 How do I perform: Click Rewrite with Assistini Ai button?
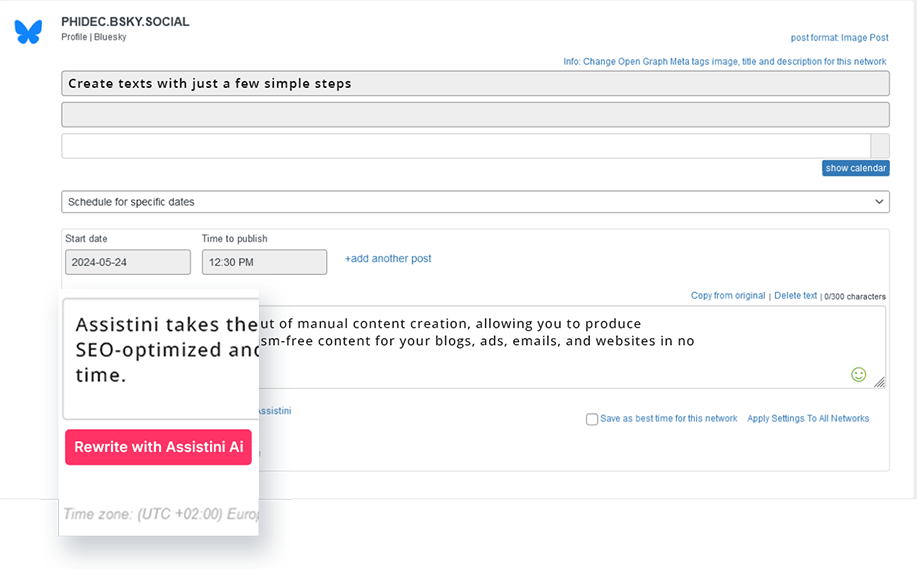[158, 447]
